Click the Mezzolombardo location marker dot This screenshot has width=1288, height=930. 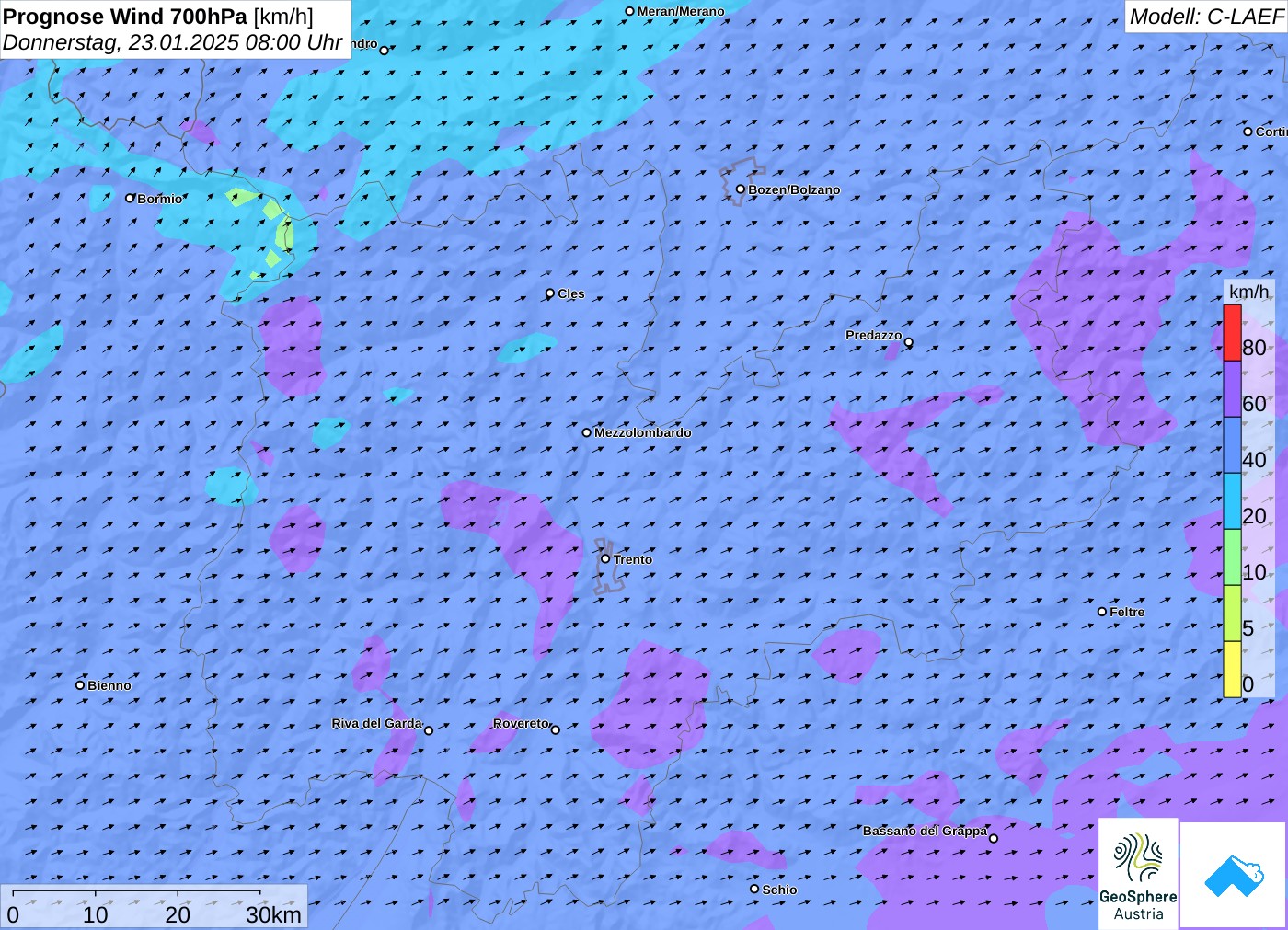point(587,432)
